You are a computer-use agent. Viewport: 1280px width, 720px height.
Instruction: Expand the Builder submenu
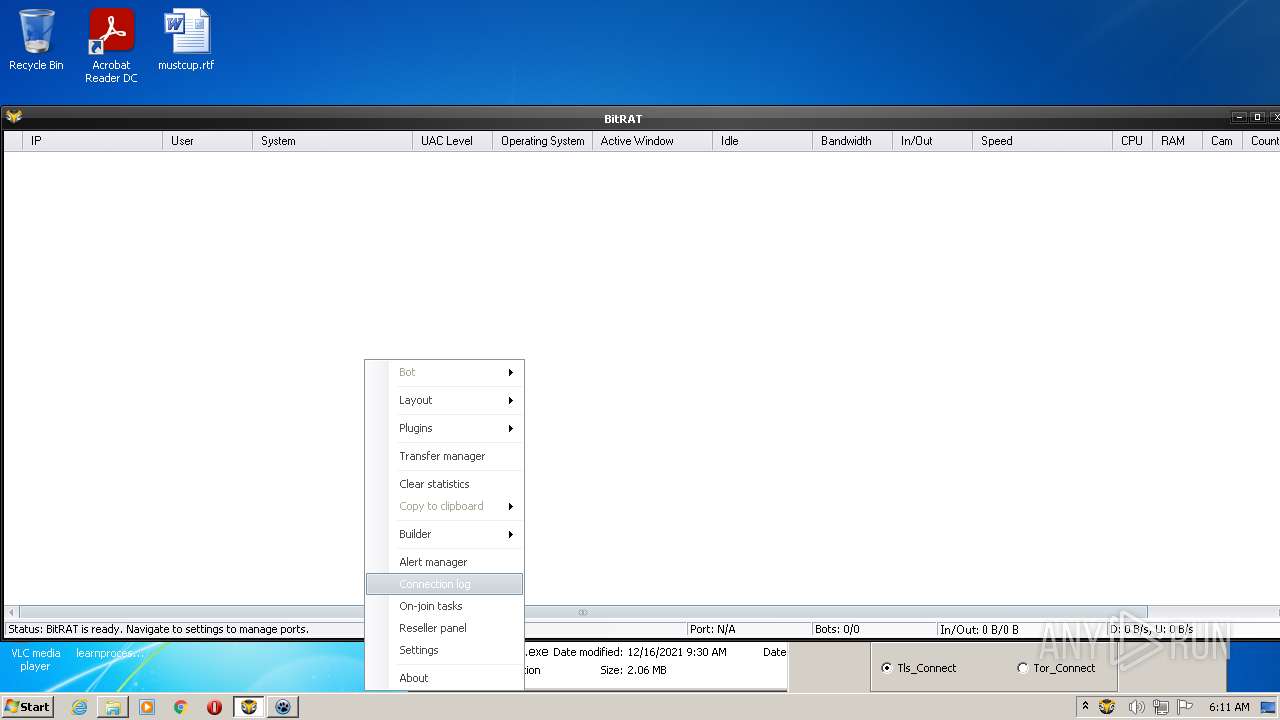(x=445, y=534)
